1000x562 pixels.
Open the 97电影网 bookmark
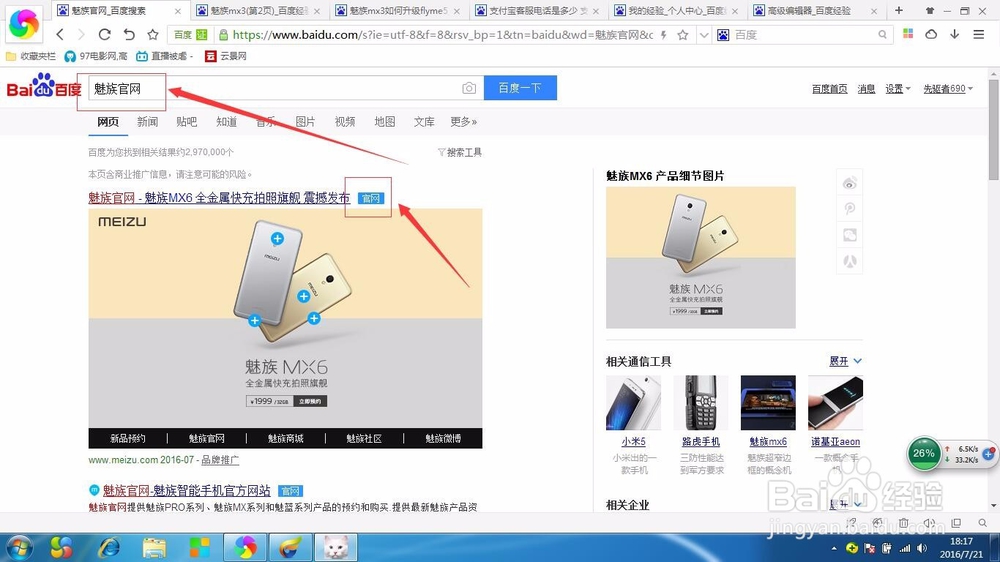(96, 56)
